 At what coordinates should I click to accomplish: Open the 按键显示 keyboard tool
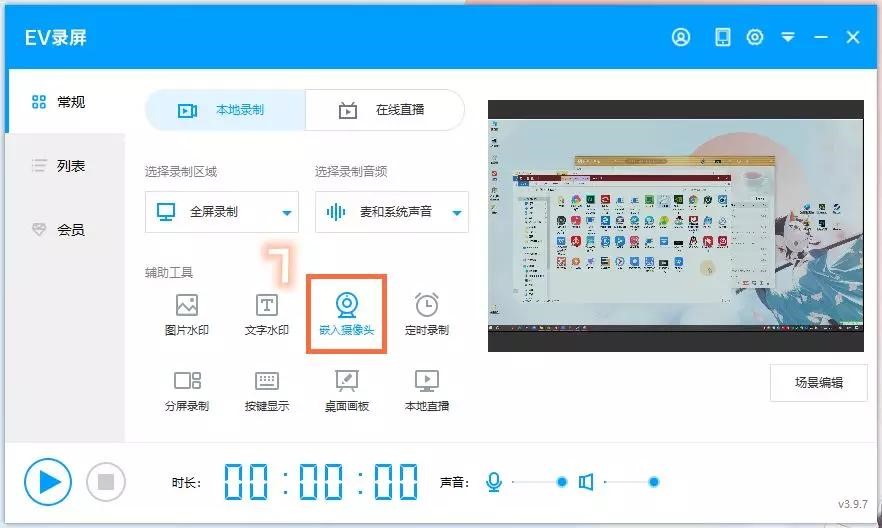point(267,391)
